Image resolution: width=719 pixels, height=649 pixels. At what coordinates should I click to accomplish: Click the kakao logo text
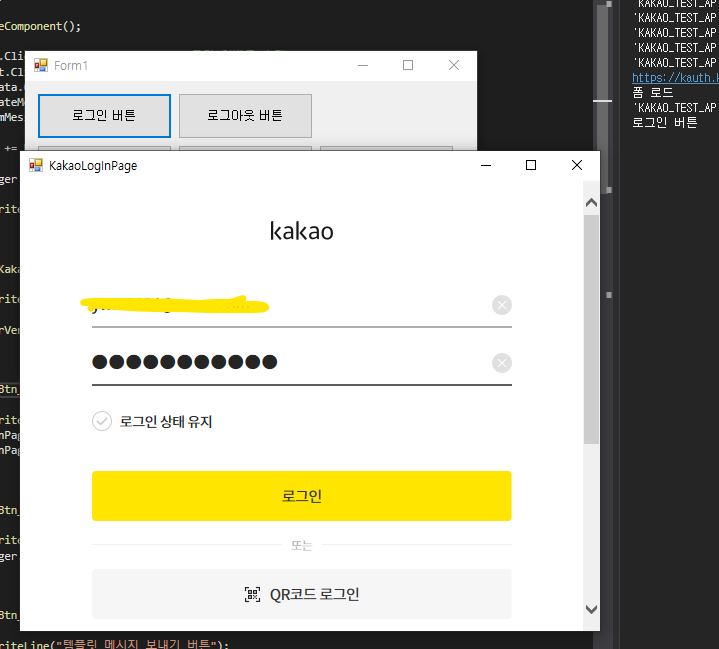[302, 231]
